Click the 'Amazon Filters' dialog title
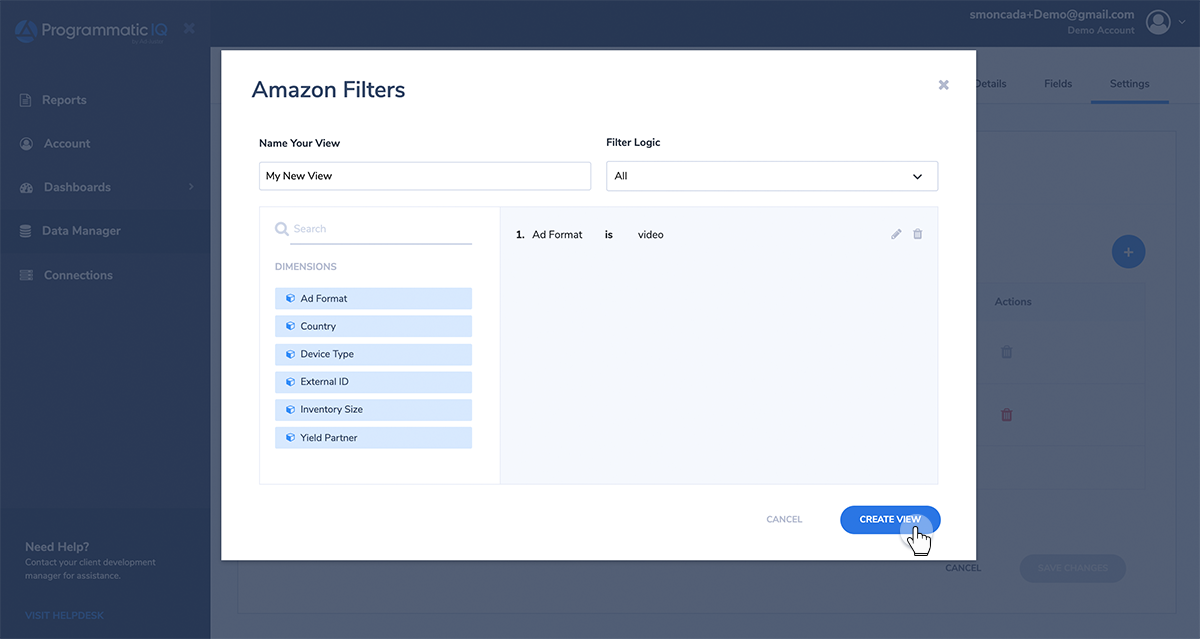1200x639 pixels. (x=329, y=90)
